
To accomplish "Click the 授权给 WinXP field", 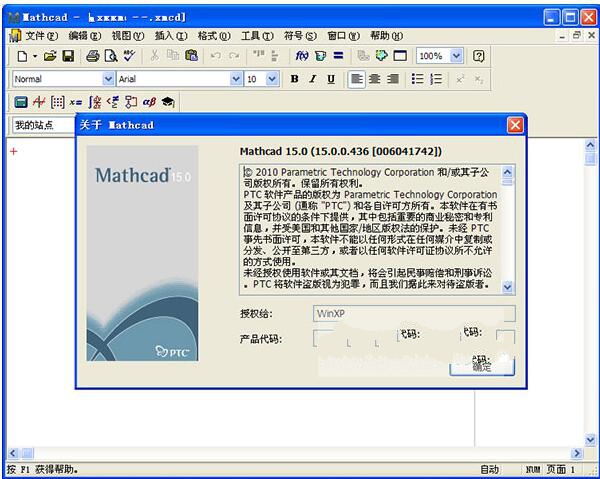I will coord(414,314).
